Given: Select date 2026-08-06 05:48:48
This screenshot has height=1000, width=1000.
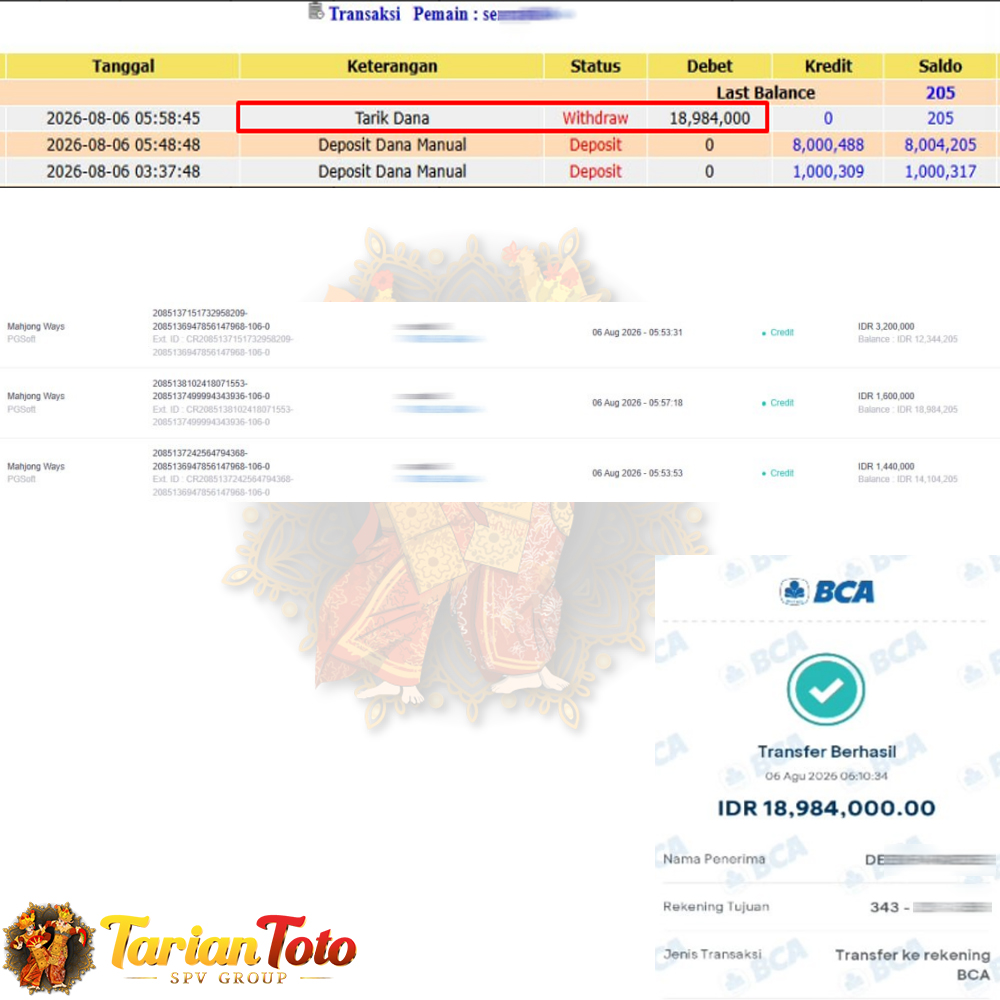Looking at the screenshot, I should point(123,145).
